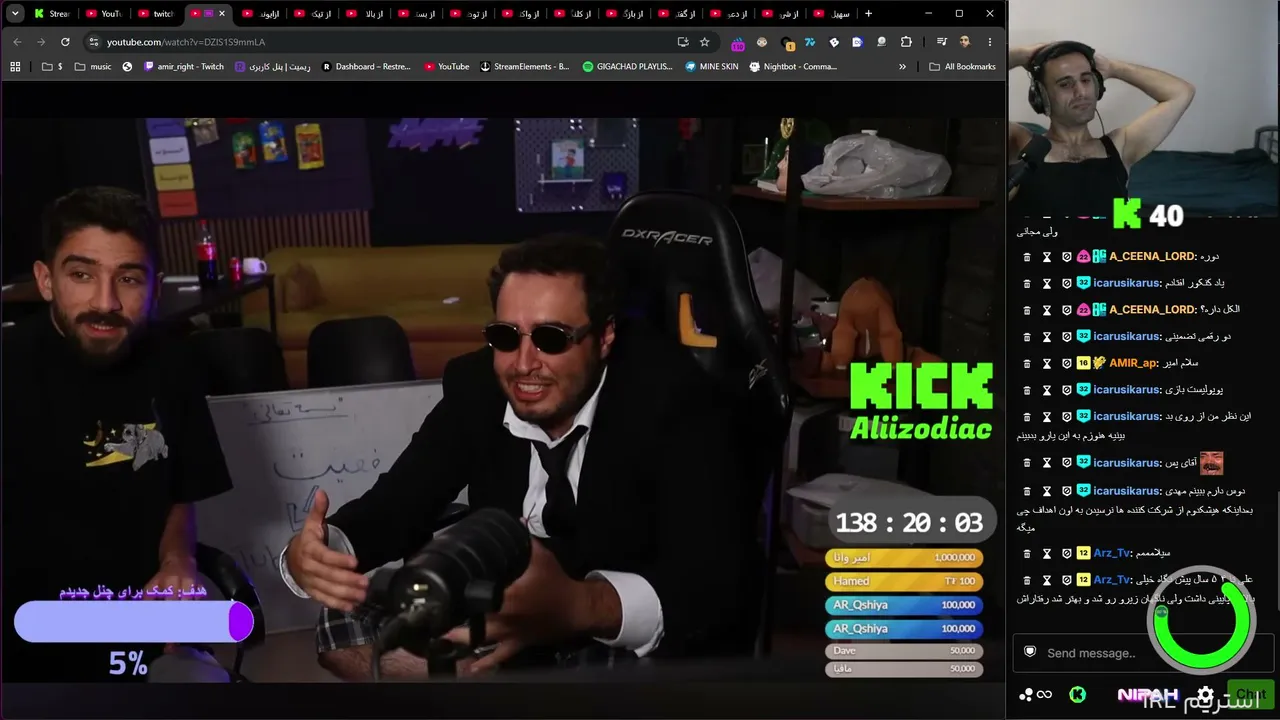Click the YouTube video to pause playback

coord(503,400)
